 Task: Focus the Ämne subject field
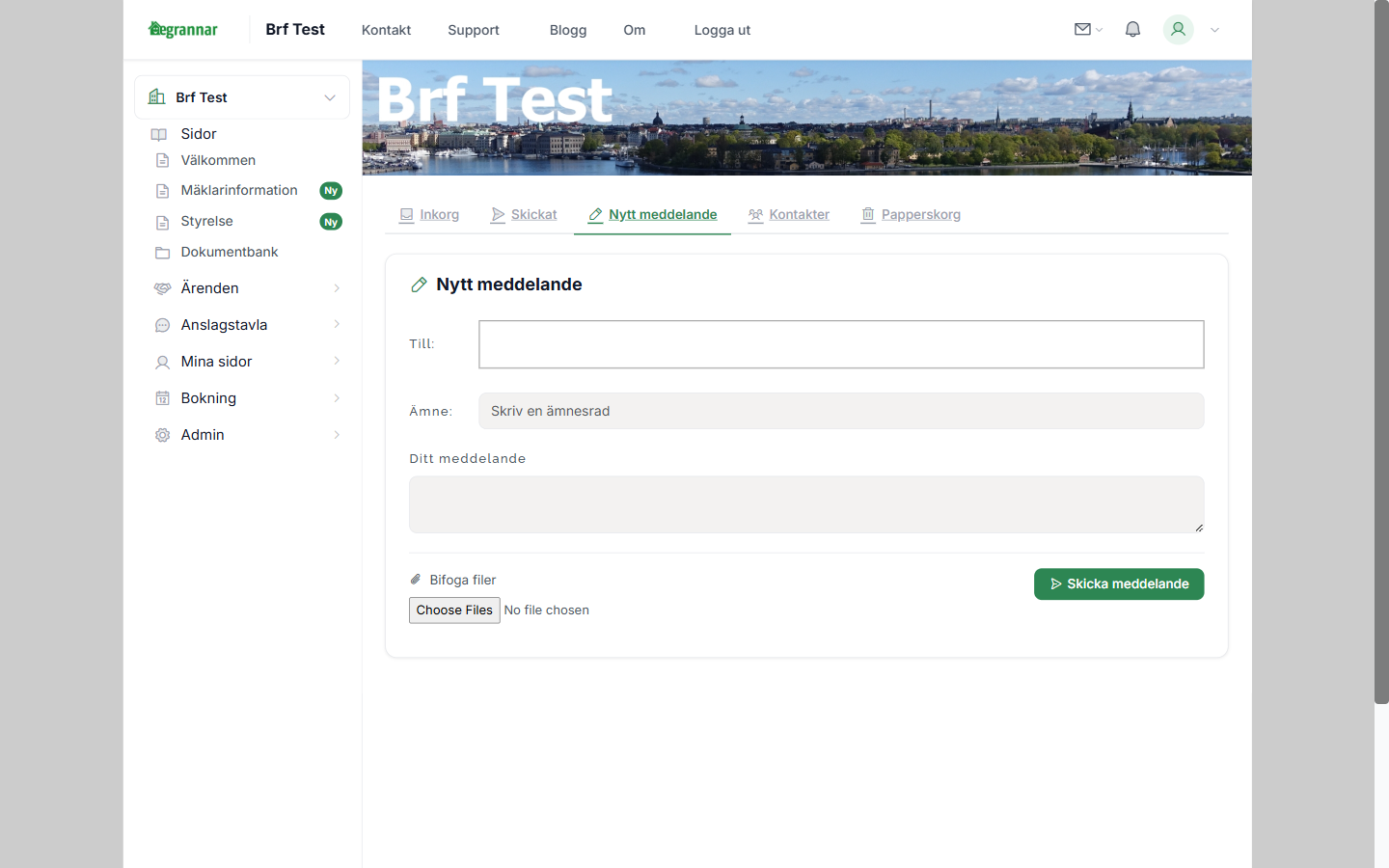click(841, 411)
